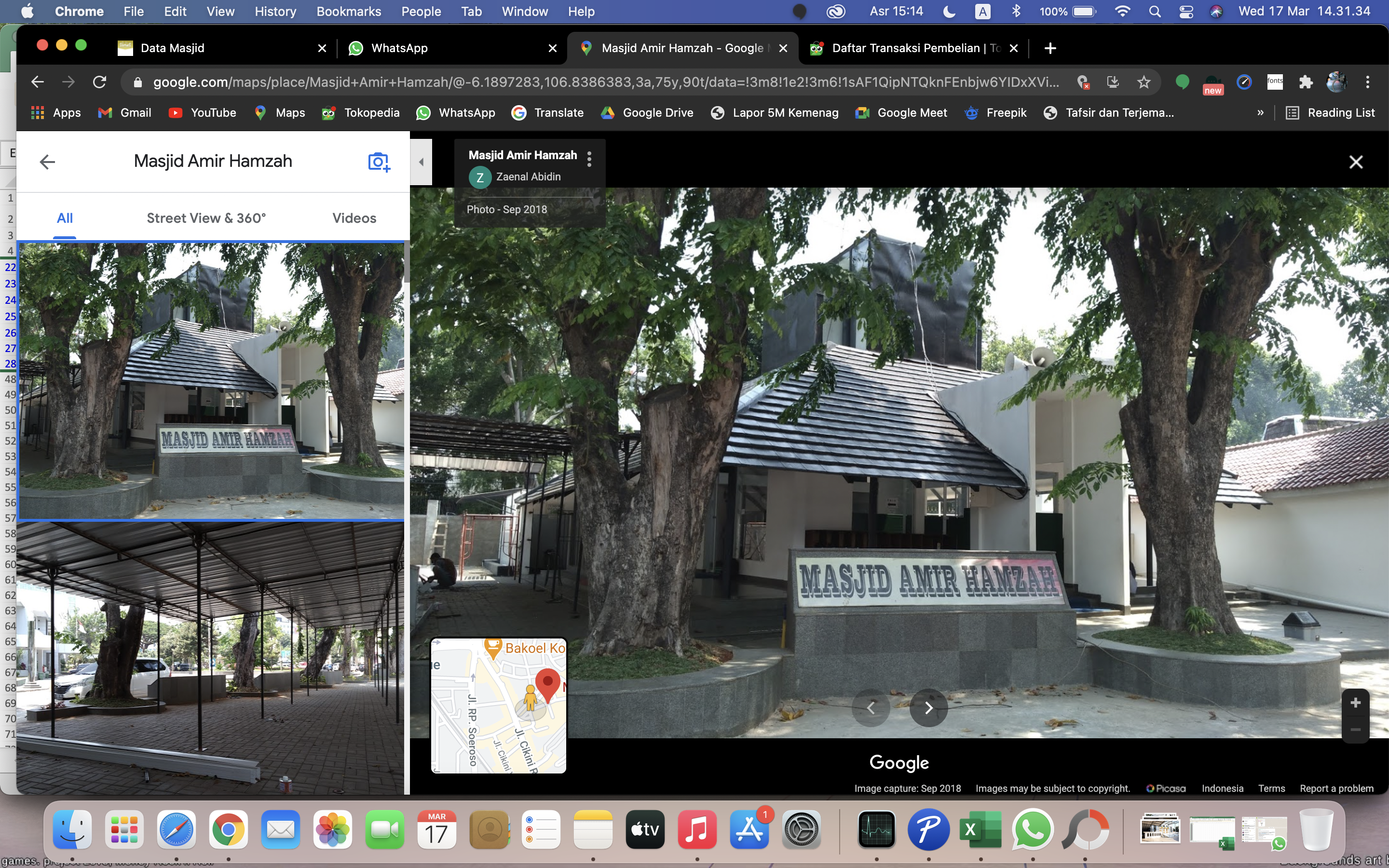This screenshot has width=1389, height=868.
Task: Go back from Masjid Amir Hamzah photos panel
Action: [47, 162]
